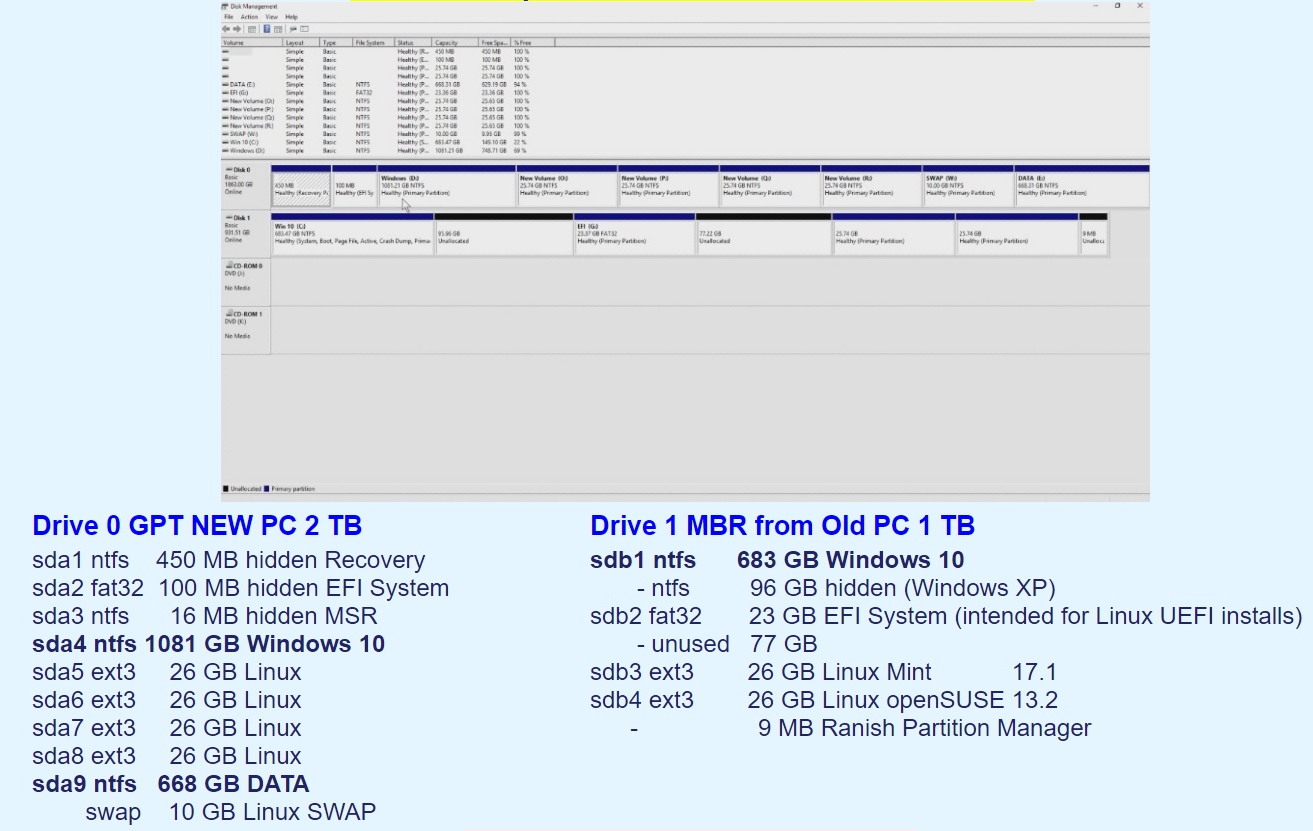Sort by the Status column header
The image size is (1313, 831).
(x=412, y=43)
